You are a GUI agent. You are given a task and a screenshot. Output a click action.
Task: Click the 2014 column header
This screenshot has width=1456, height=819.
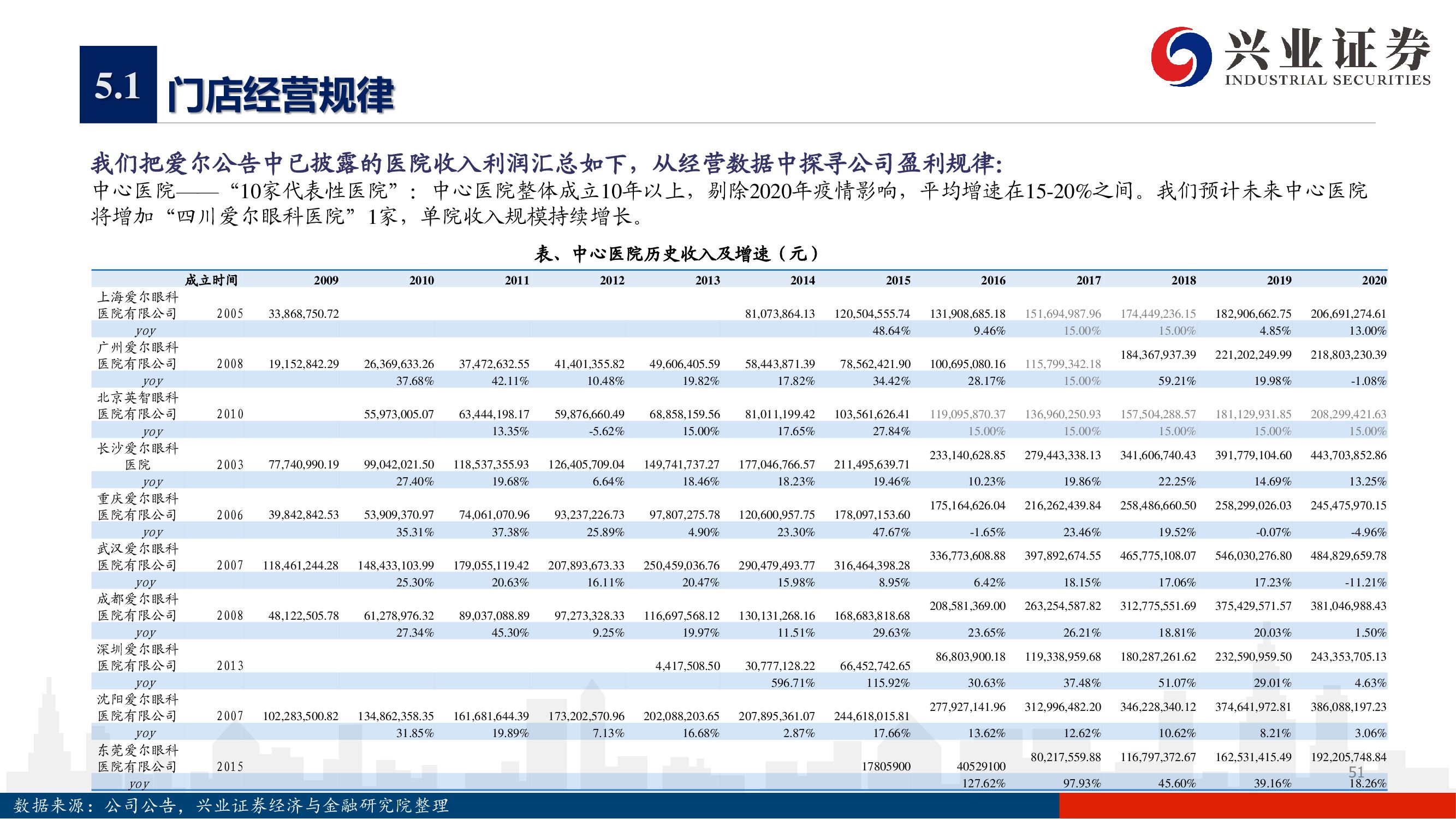(x=803, y=280)
